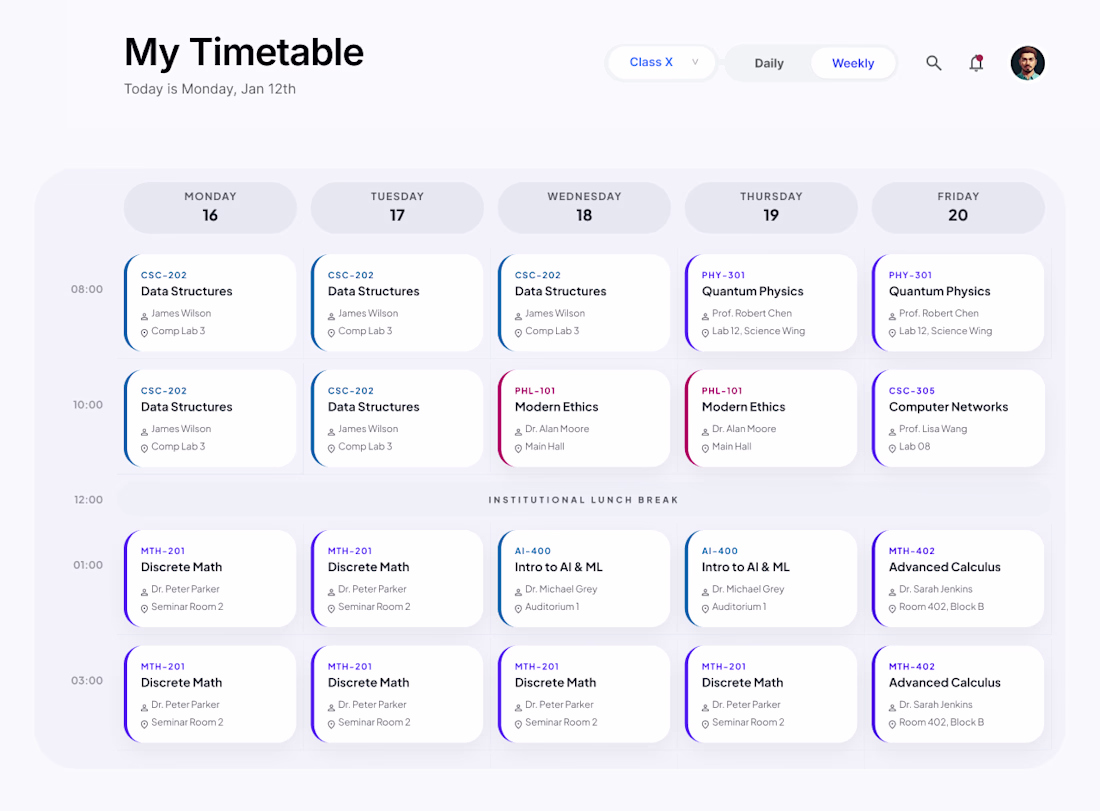Image resolution: width=1100 pixels, height=811 pixels.
Task: Click the Institutional Lunch Break bar
Action: [x=584, y=500]
